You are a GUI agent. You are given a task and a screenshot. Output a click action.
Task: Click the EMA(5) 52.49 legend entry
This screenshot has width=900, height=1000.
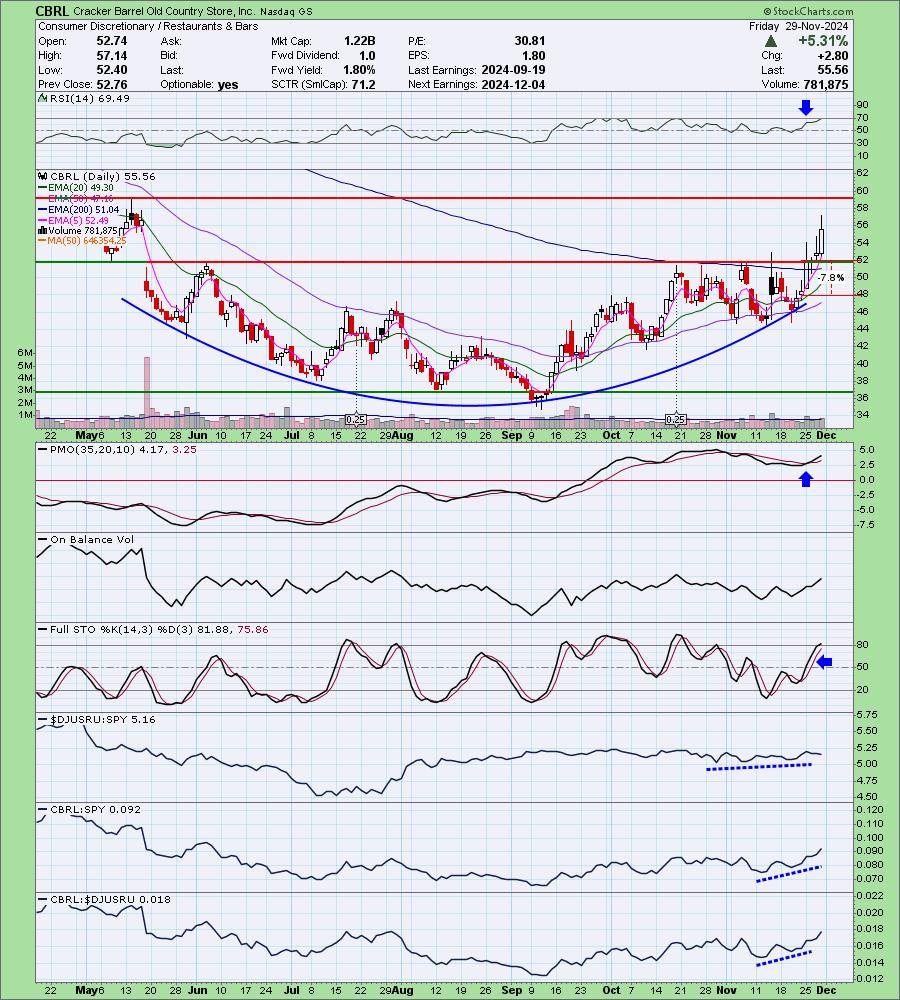(73, 220)
